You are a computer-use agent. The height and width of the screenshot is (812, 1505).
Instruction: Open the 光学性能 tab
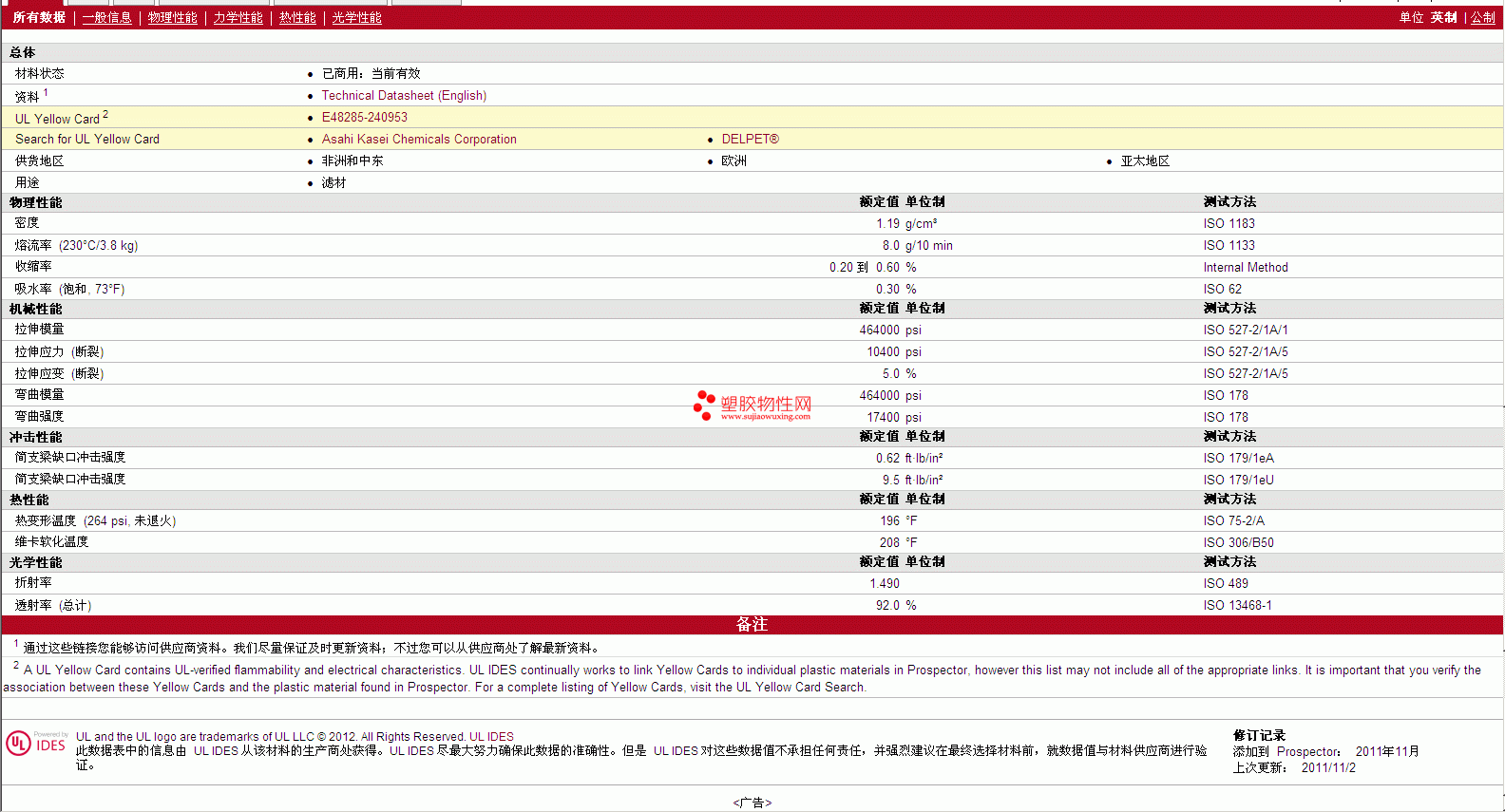pyautogui.click(x=356, y=18)
